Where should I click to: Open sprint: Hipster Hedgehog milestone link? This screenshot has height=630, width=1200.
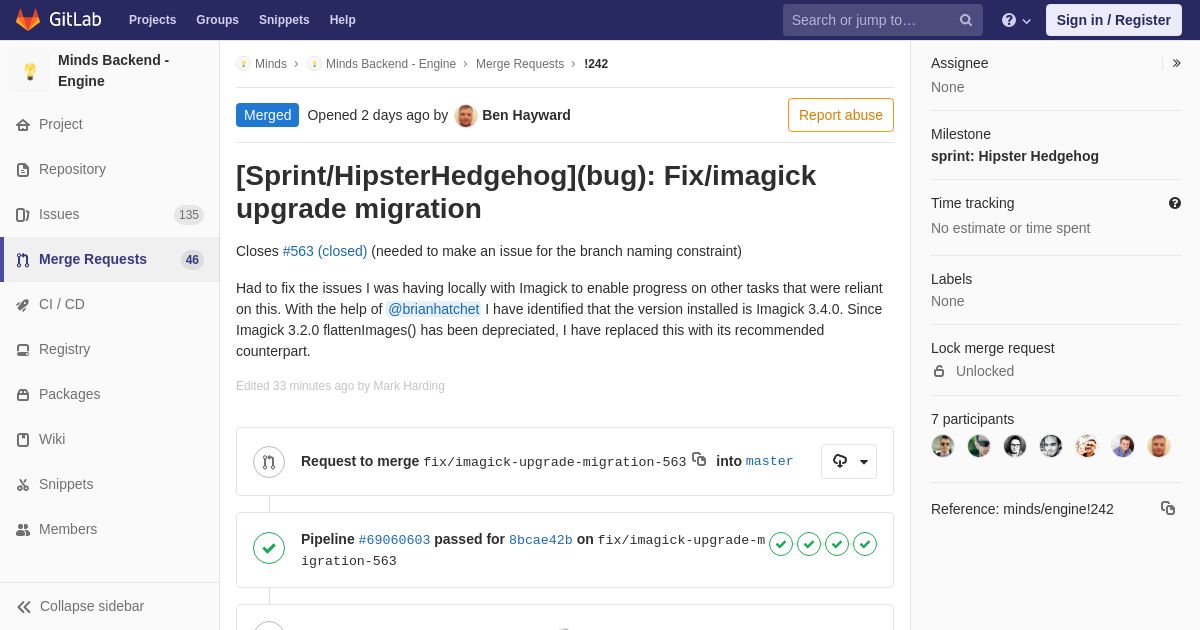tap(1015, 156)
